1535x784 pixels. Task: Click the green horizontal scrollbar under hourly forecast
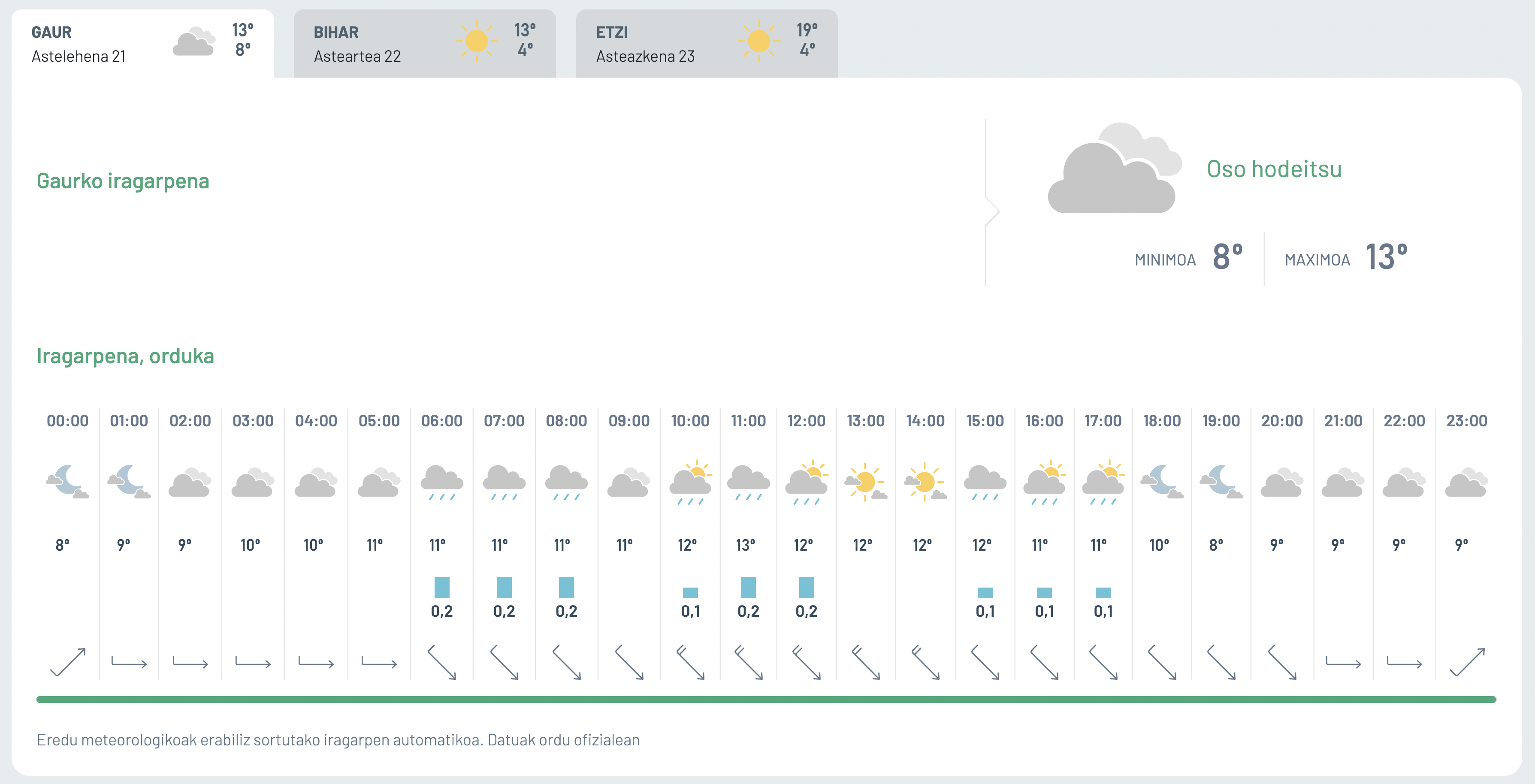click(766, 700)
